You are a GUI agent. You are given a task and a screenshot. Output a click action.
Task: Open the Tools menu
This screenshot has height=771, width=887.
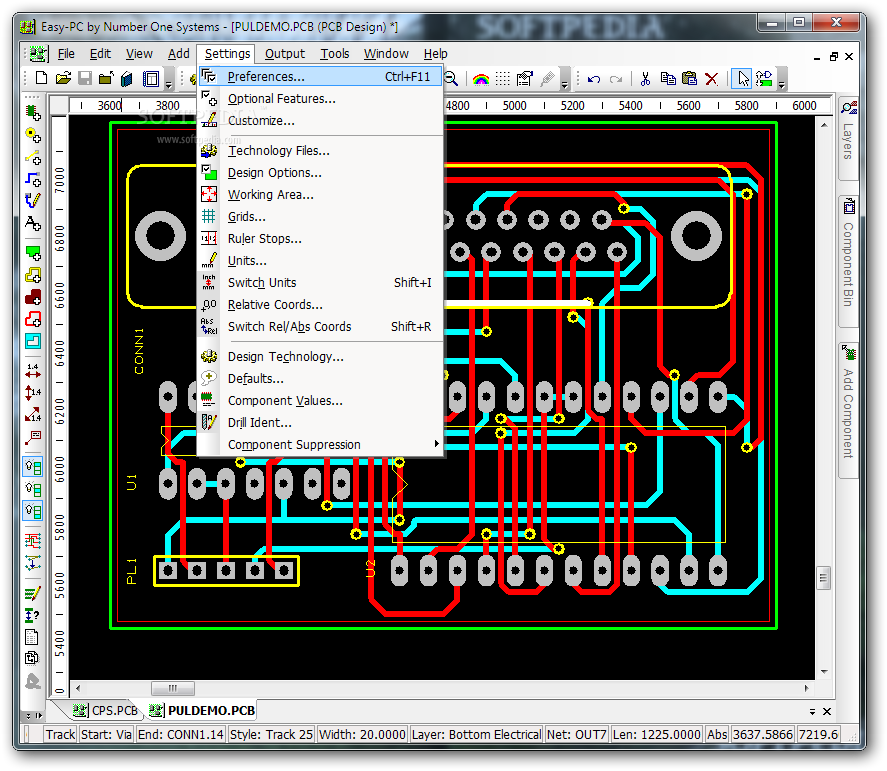click(334, 54)
